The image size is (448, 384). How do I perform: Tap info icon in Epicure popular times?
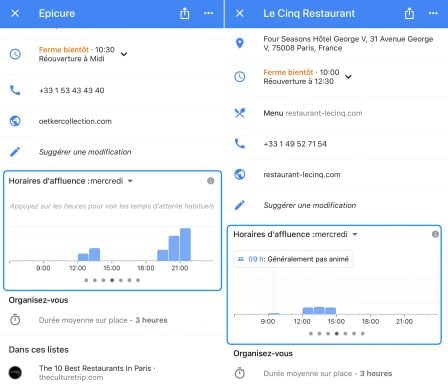(x=211, y=181)
